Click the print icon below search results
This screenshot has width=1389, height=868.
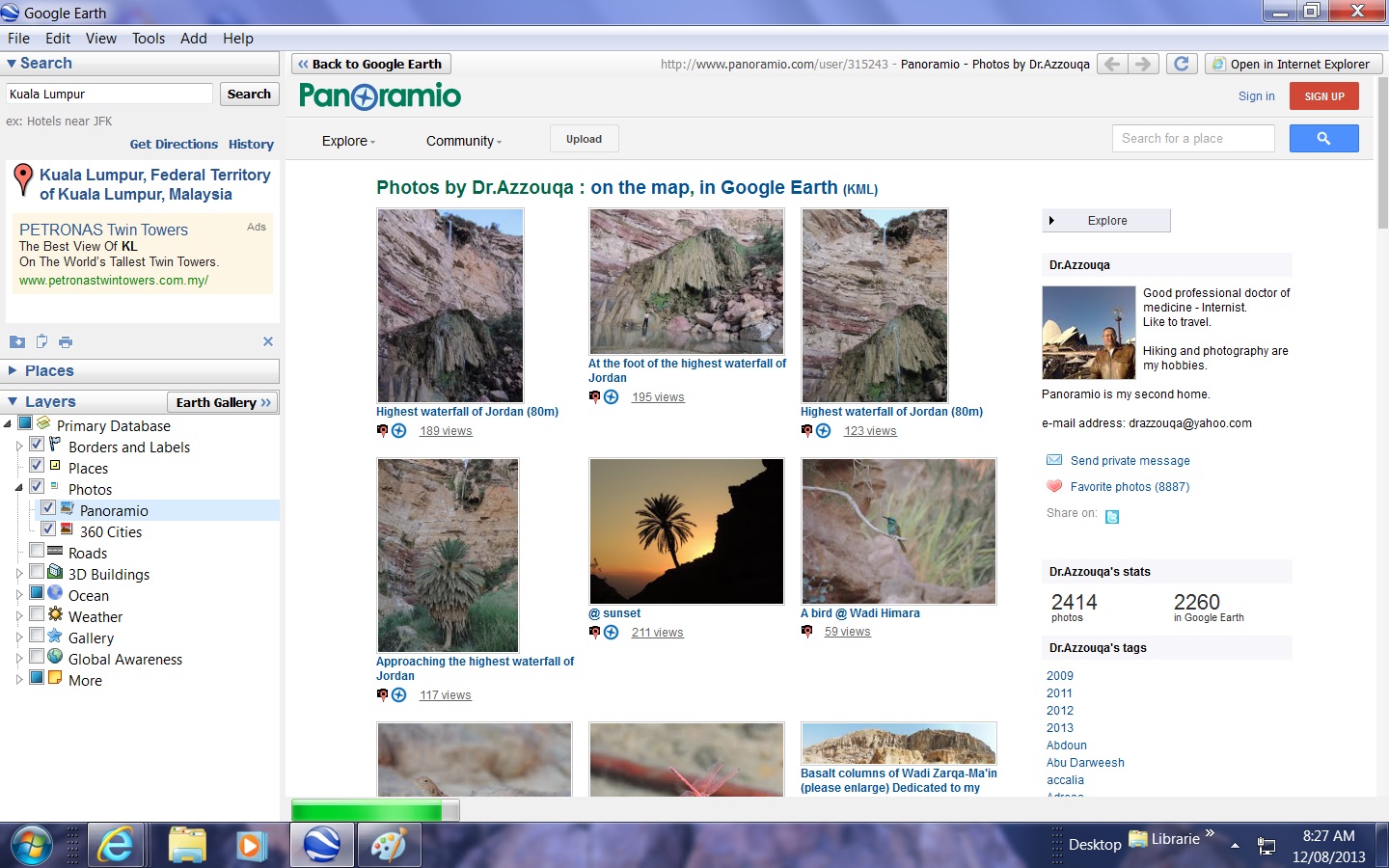point(66,341)
